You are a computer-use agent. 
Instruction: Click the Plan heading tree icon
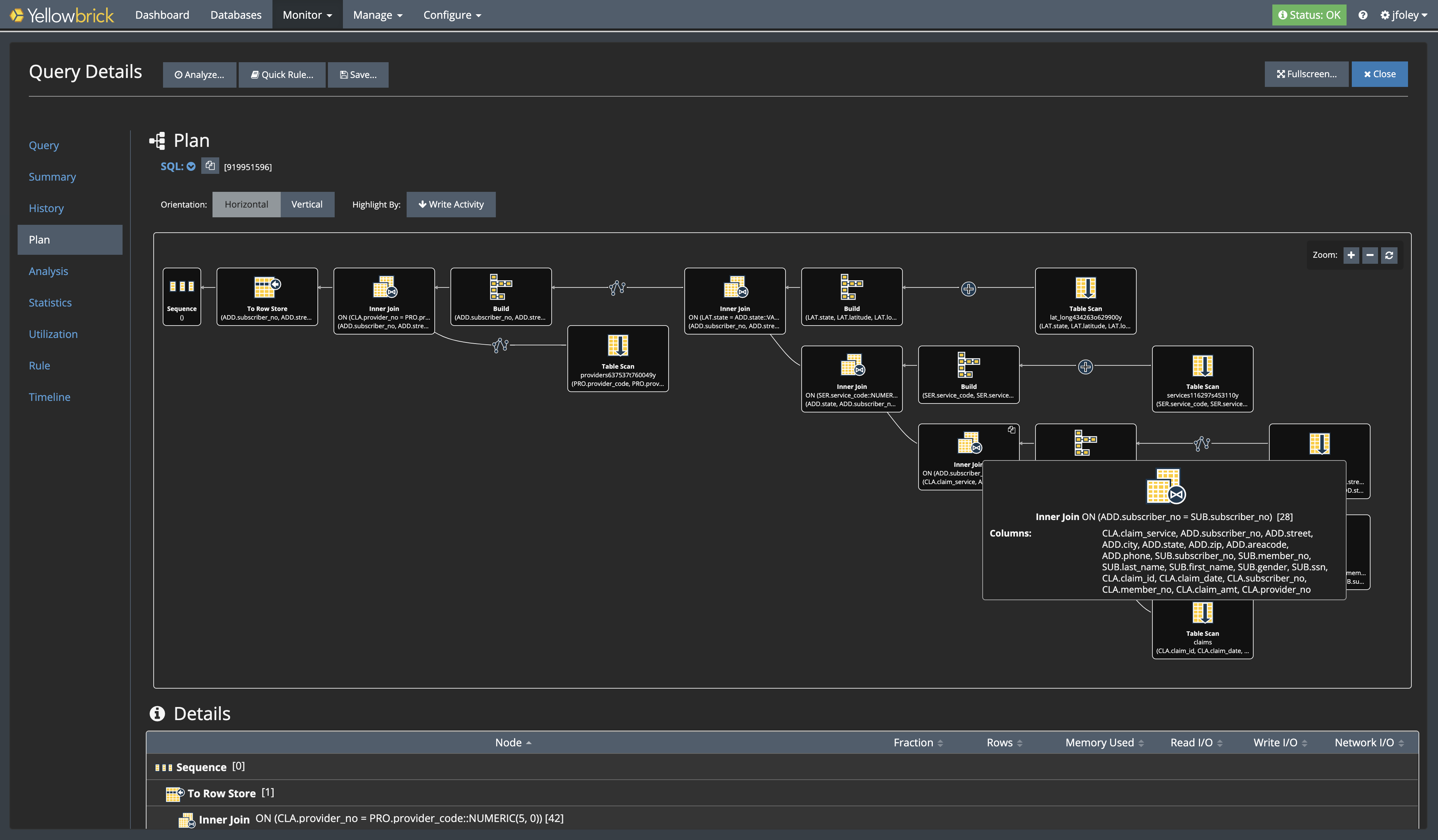[157, 140]
